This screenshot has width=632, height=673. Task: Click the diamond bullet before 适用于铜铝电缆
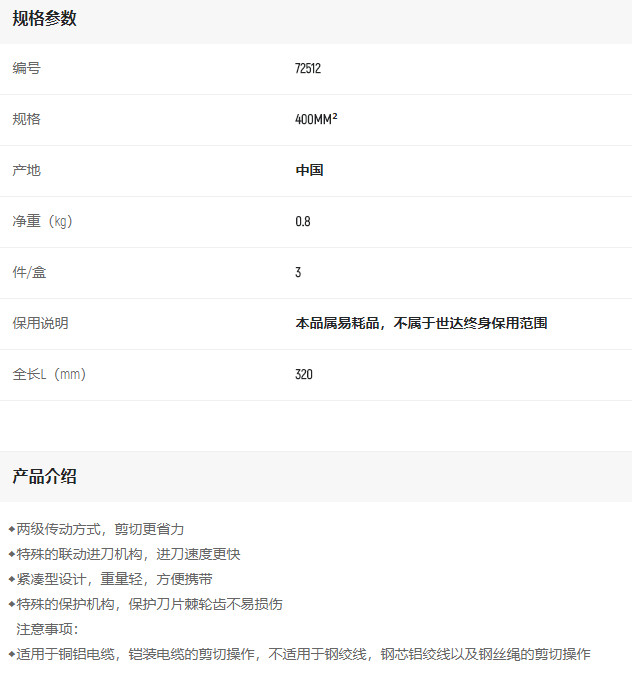[12, 654]
